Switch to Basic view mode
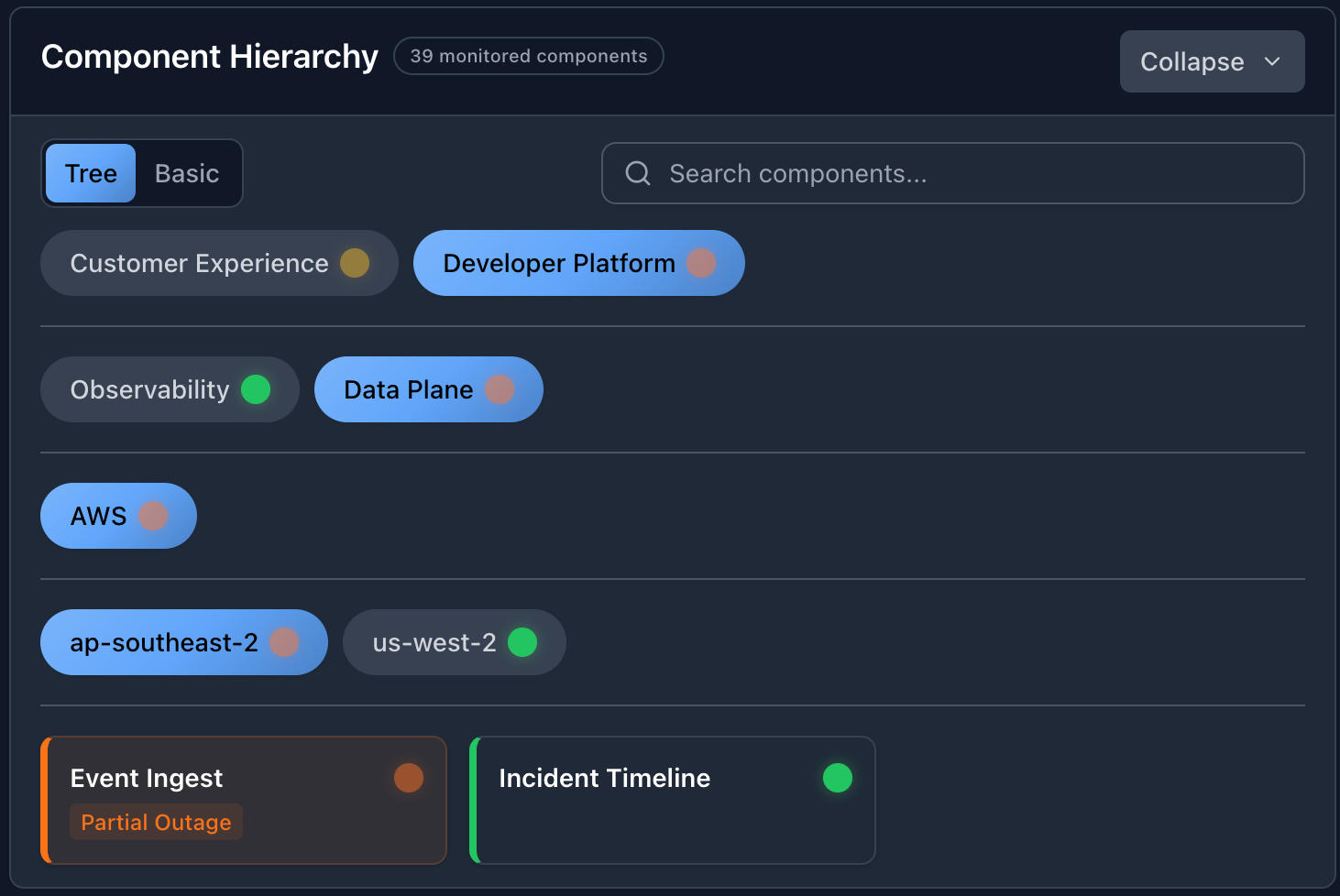This screenshot has height=896, width=1340. [x=187, y=173]
